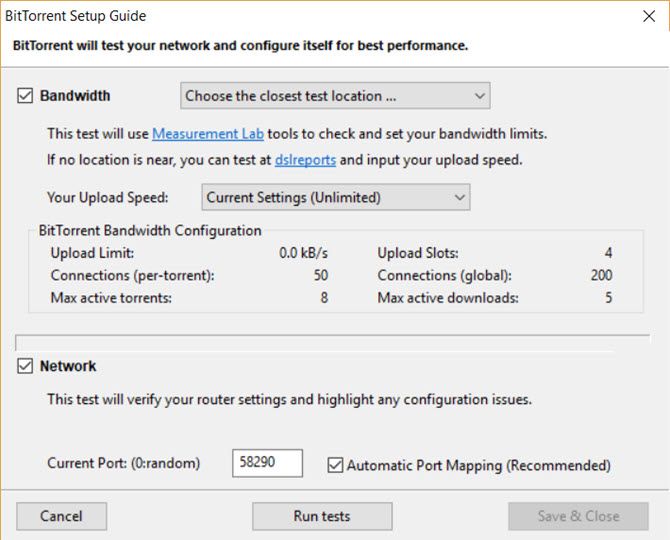Click the Connections (per-torrent) value
670x540 pixels.
[319, 276]
